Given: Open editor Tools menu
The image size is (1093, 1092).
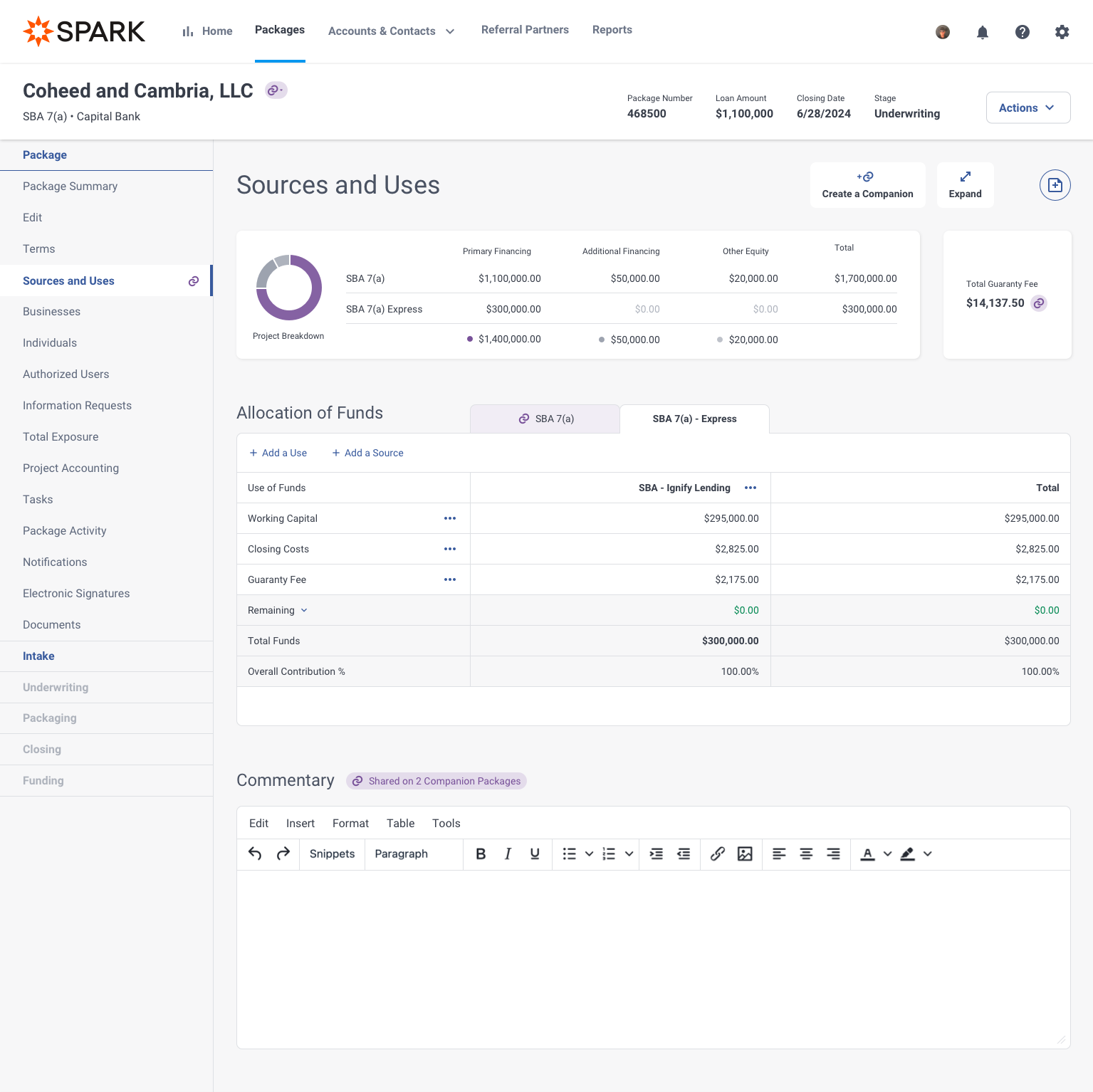Looking at the screenshot, I should pos(446,823).
